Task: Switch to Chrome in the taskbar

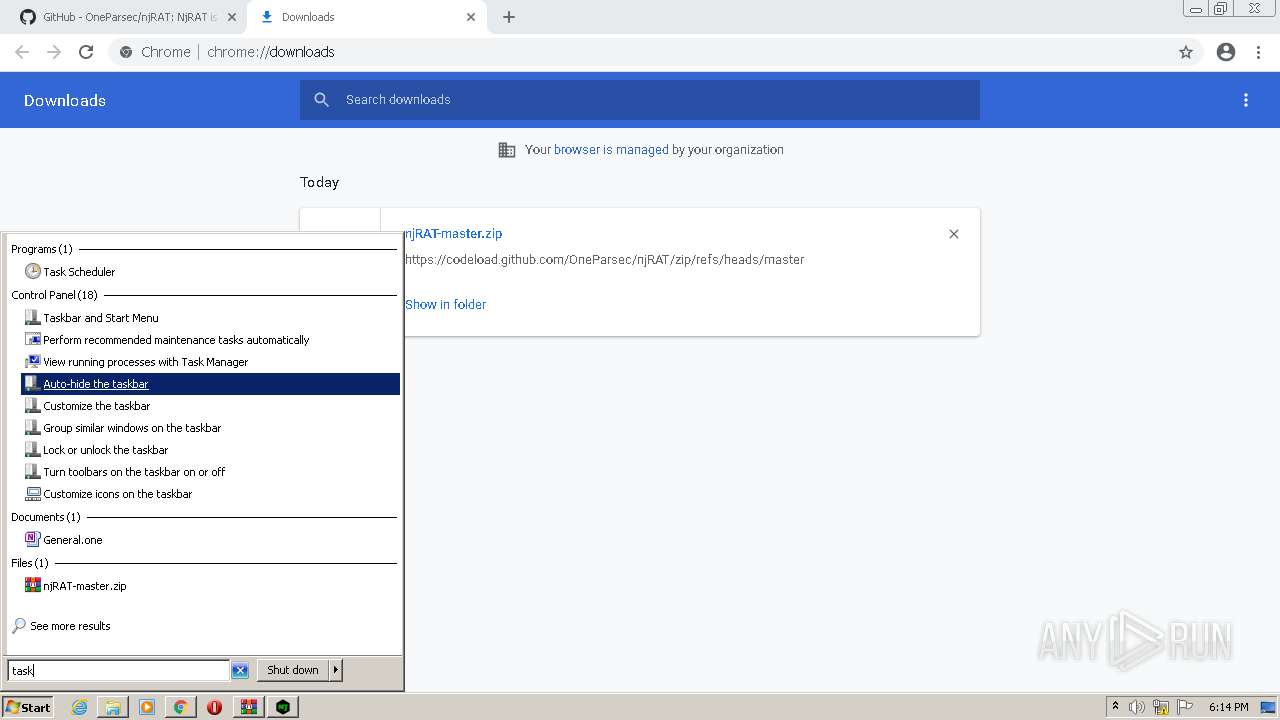Action: coord(180,707)
